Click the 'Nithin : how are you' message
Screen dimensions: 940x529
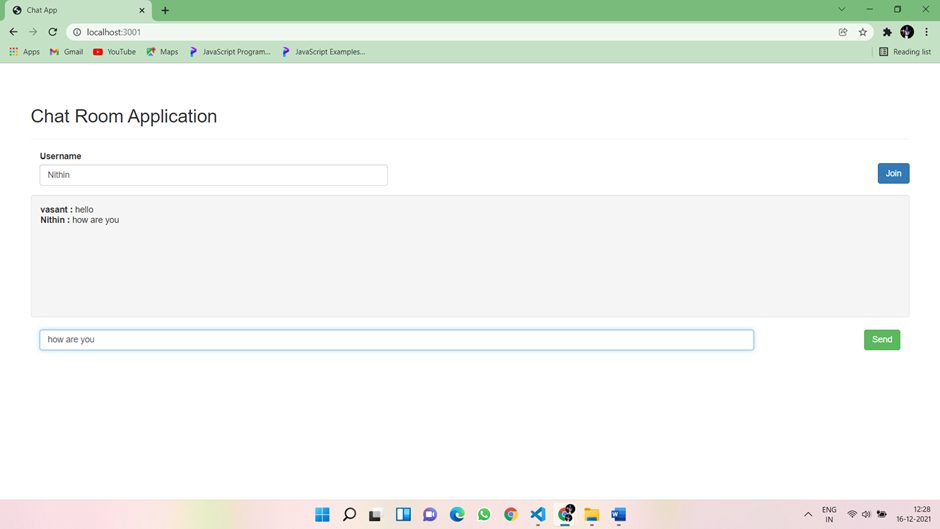pyautogui.click(x=80, y=220)
